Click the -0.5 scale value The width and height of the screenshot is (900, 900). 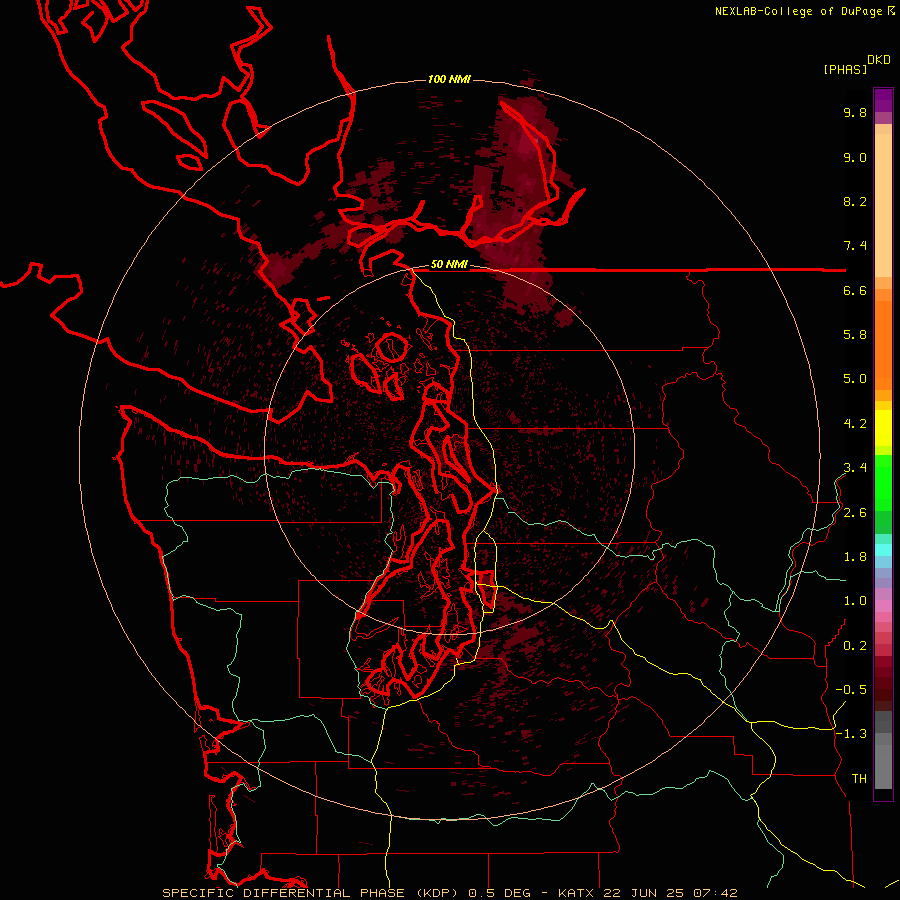pyautogui.click(x=851, y=690)
